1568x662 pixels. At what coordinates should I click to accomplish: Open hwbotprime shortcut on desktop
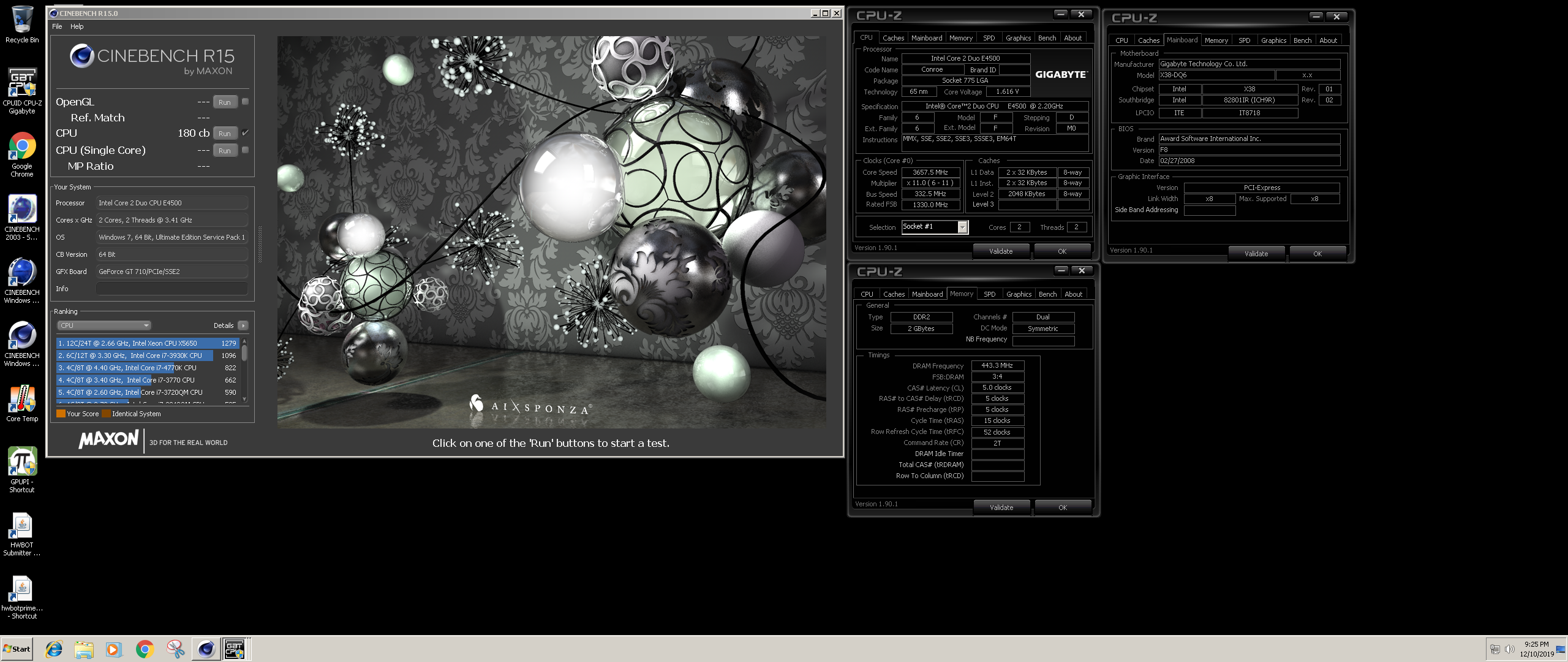pos(22,597)
